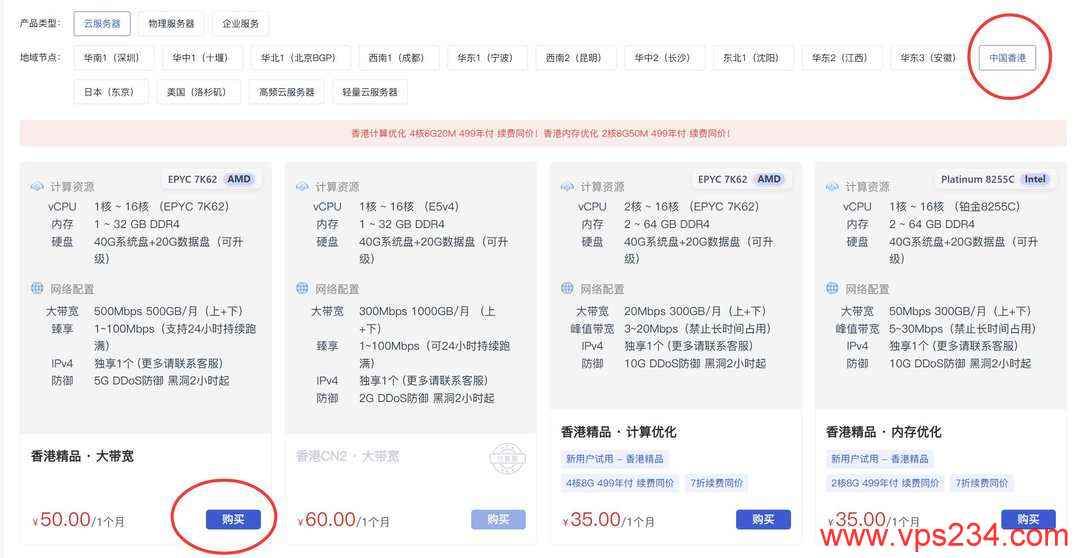Click the 2核~16核（EPYC 7K62）vCPU text
The width and height of the screenshot is (1080, 558).
click(692, 207)
